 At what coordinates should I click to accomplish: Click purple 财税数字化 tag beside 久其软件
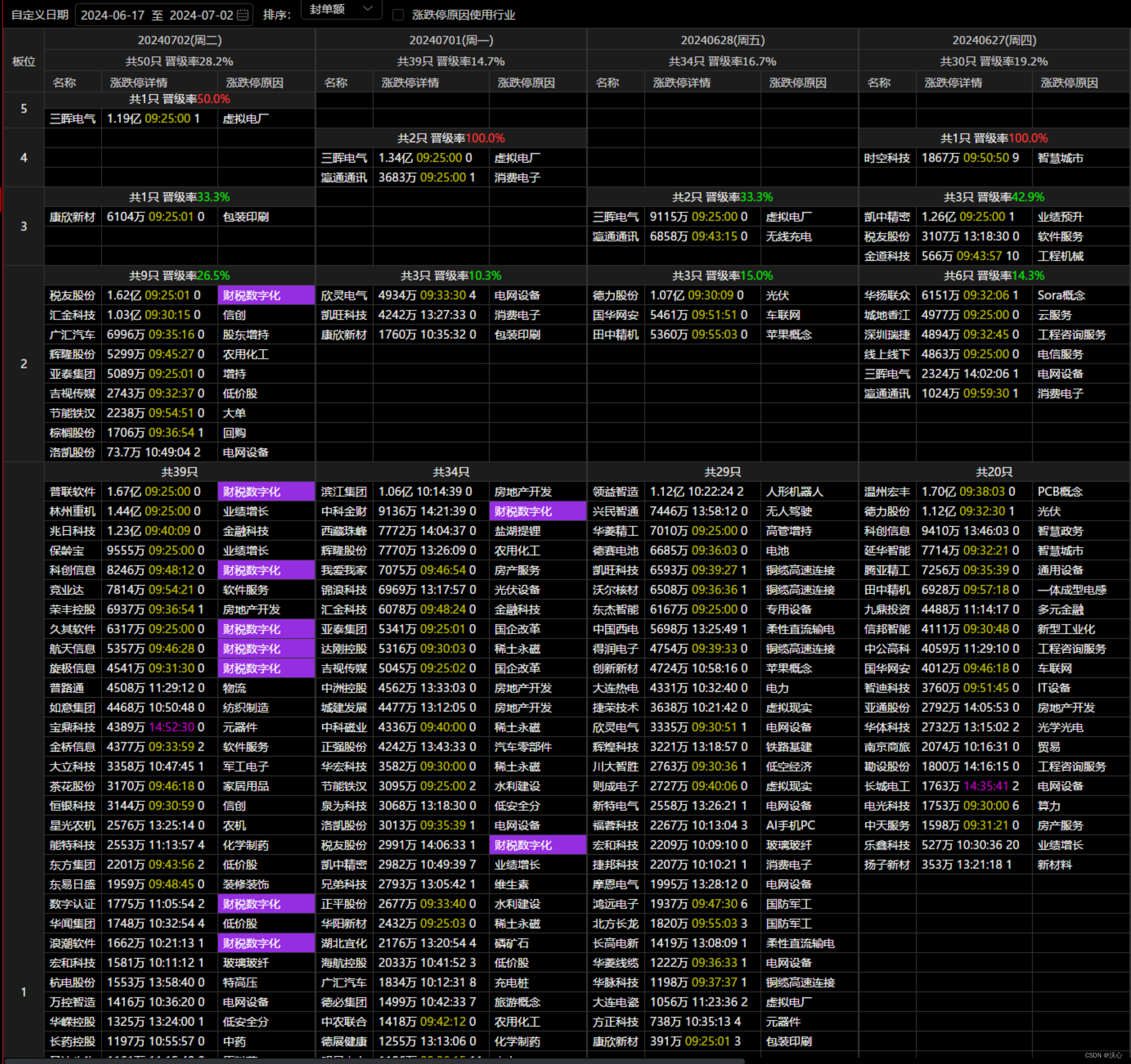tap(266, 629)
